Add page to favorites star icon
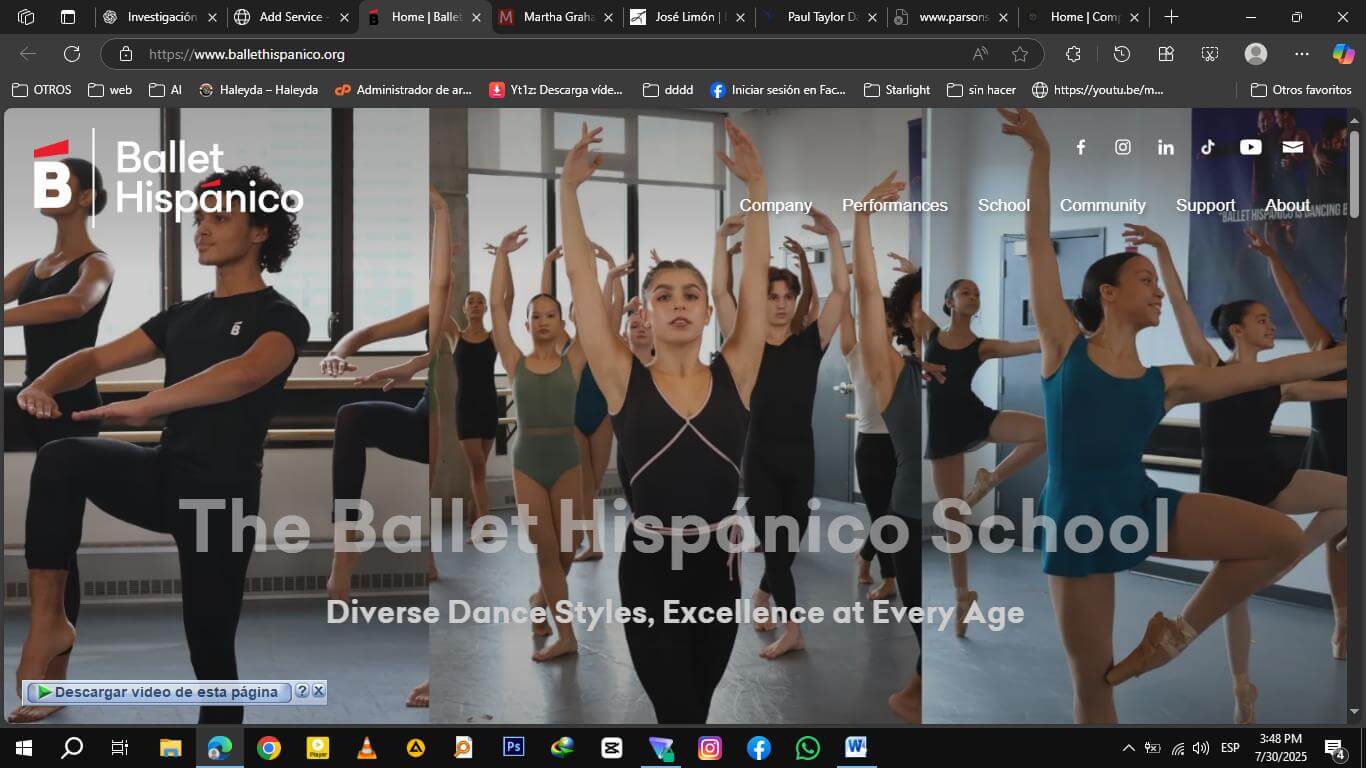The image size is (1366, 768). pos(1020,54)
